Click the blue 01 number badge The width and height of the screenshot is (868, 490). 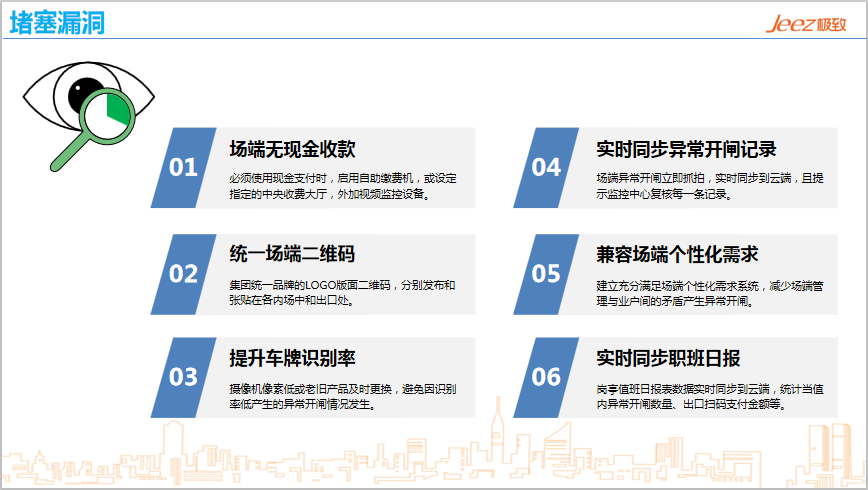point(183,168)
